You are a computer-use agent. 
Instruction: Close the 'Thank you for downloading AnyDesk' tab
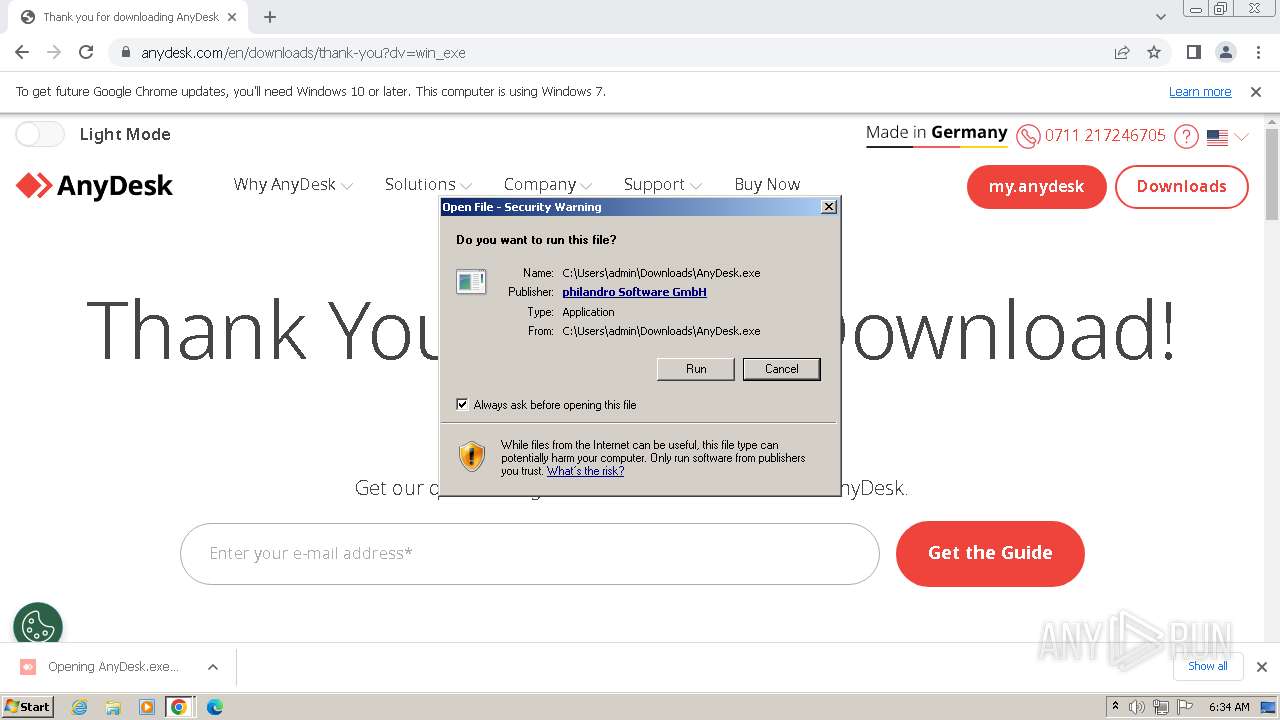click(232, 17)
